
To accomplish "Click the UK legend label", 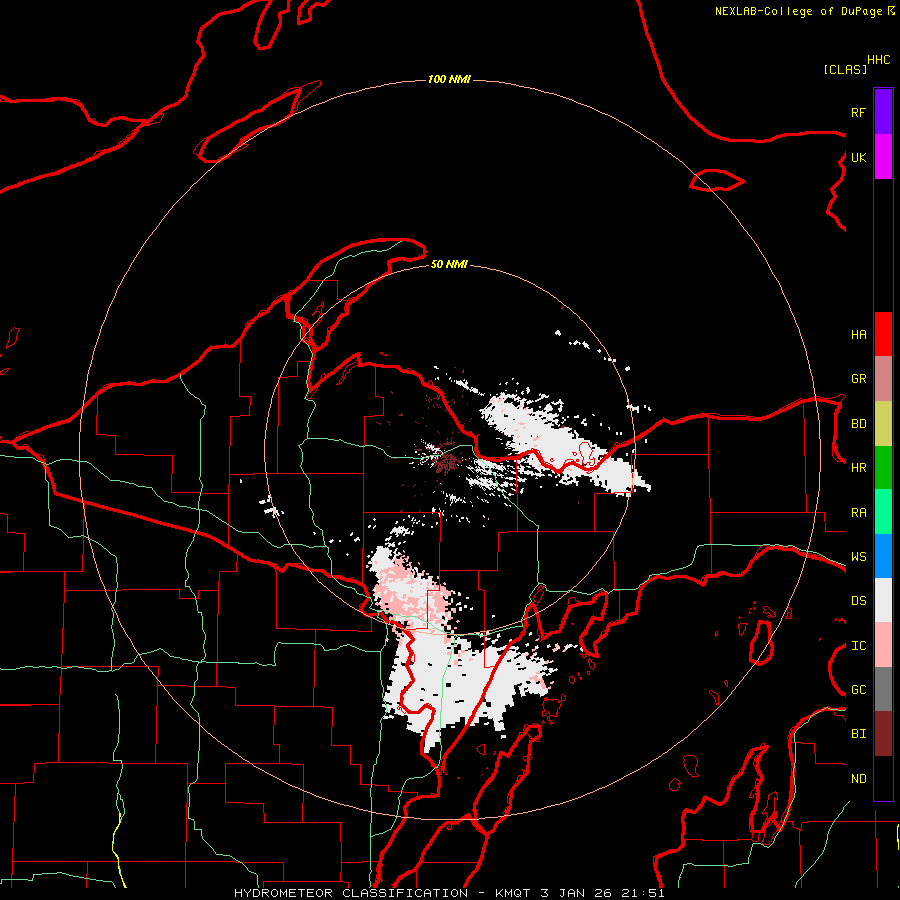I will coord(858,157).
